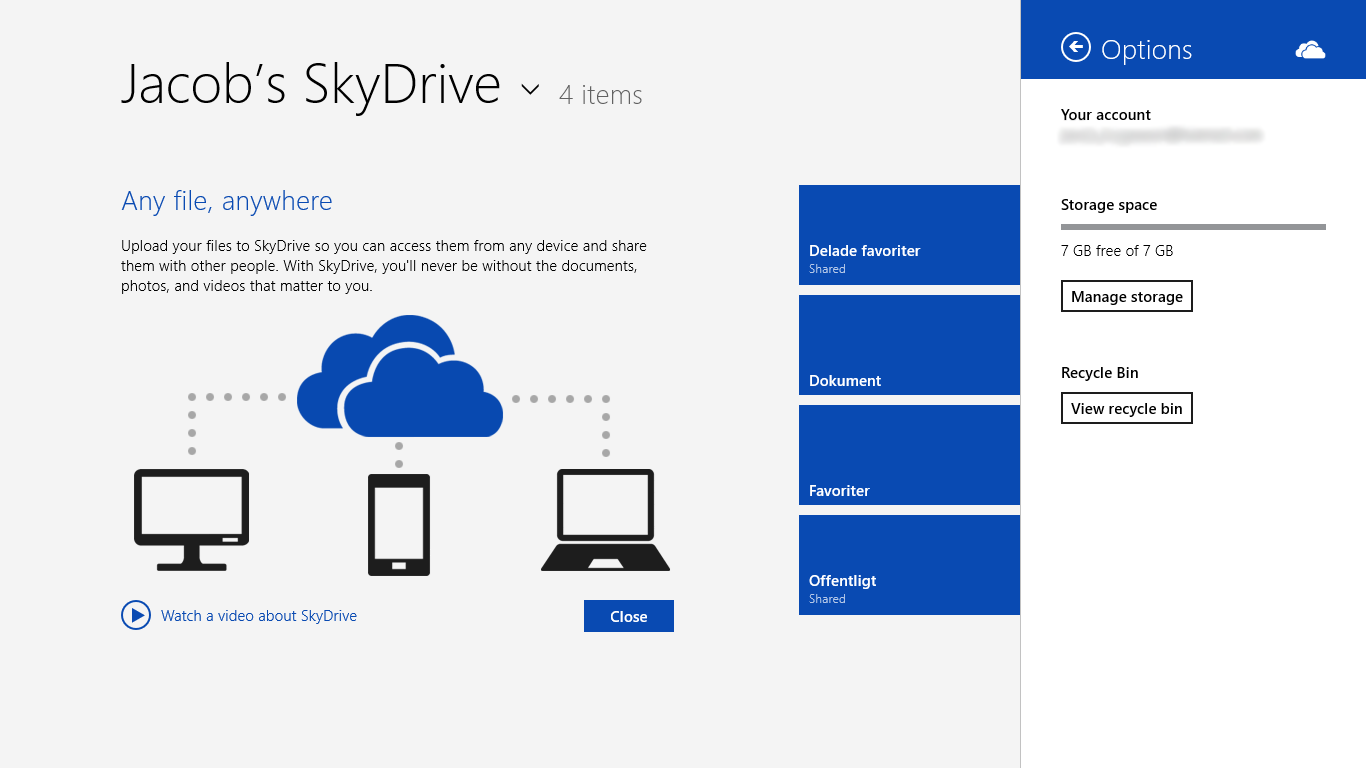The image size is (1366, 768).
Task: Click the 4 items label
Action: (x=600, y=95)
